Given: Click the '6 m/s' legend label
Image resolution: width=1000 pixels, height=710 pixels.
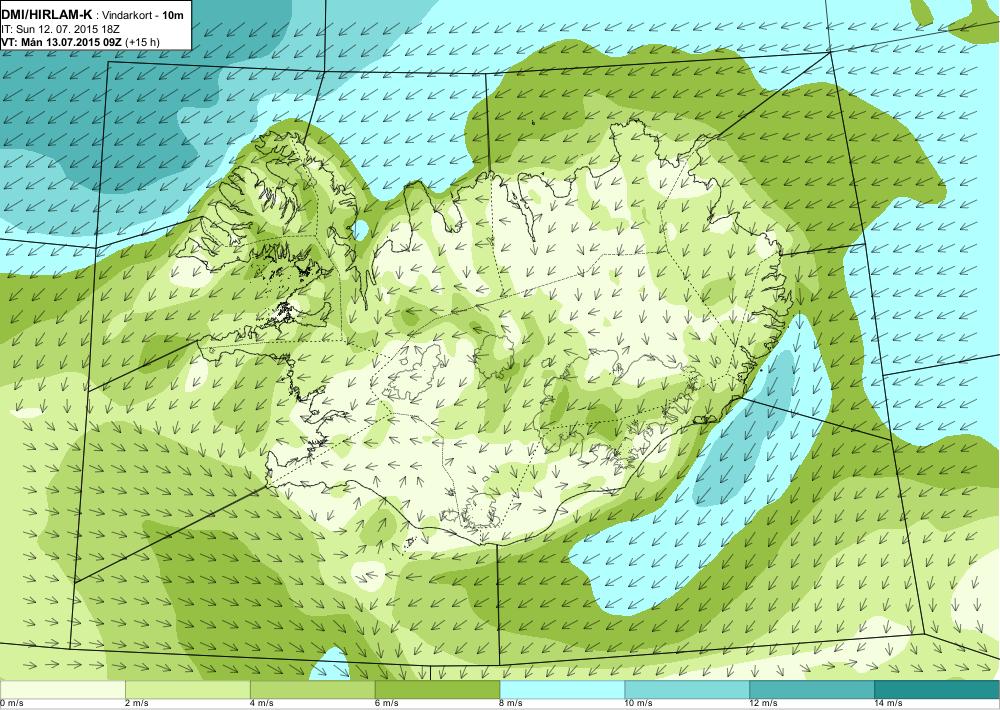Looking at the screenshot, I should pos(387,704).
